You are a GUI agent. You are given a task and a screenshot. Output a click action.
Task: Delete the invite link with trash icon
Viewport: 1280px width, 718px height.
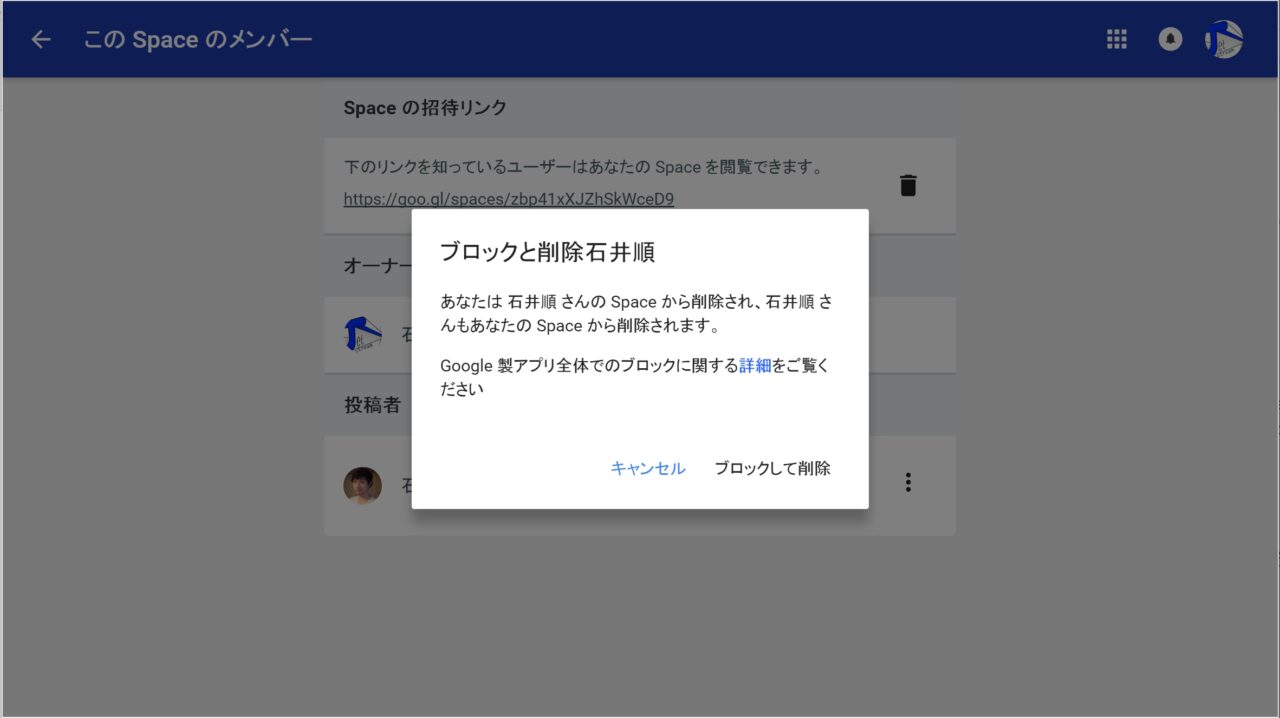click(x=908, y=186)
